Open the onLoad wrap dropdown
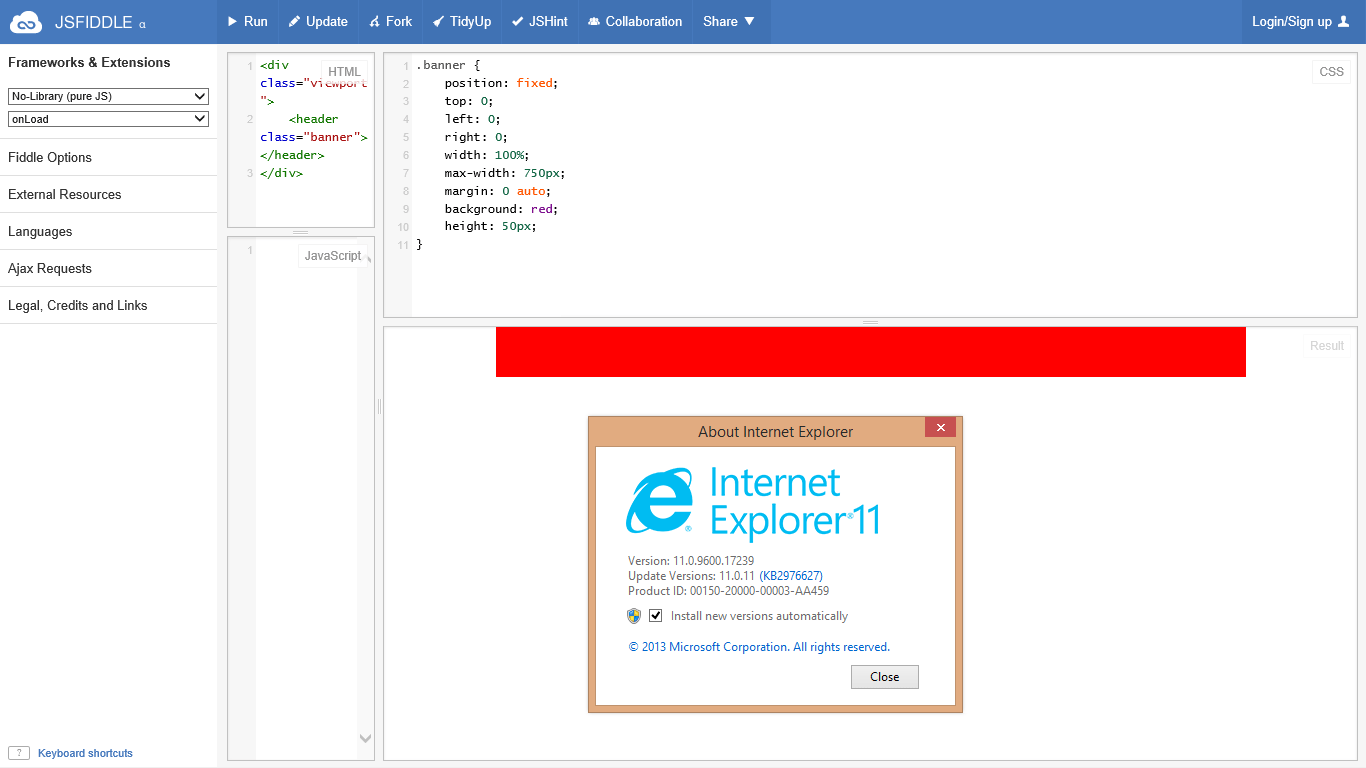 click(108, 119)
